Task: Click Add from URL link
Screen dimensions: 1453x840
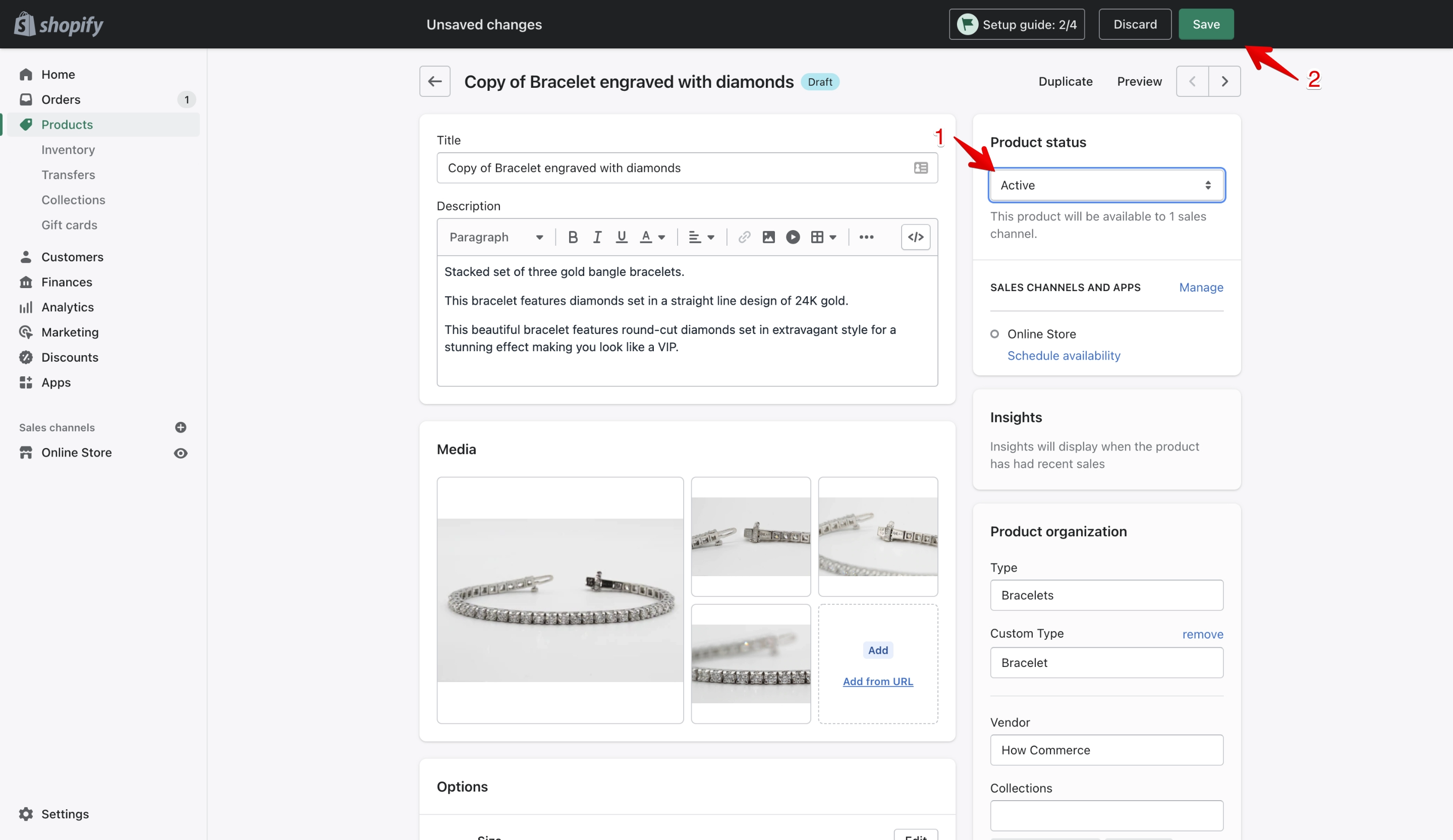Action: (877, 682)
